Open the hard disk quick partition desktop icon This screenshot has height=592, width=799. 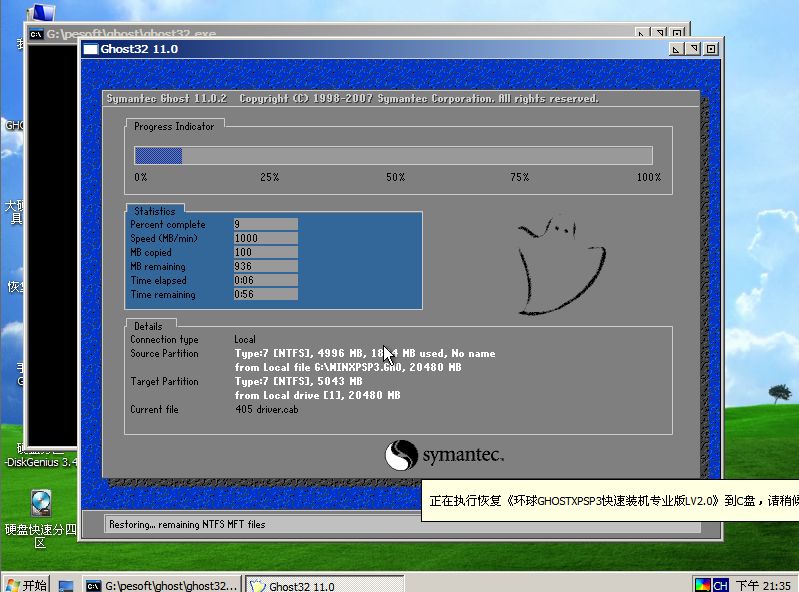pos(40,503)
